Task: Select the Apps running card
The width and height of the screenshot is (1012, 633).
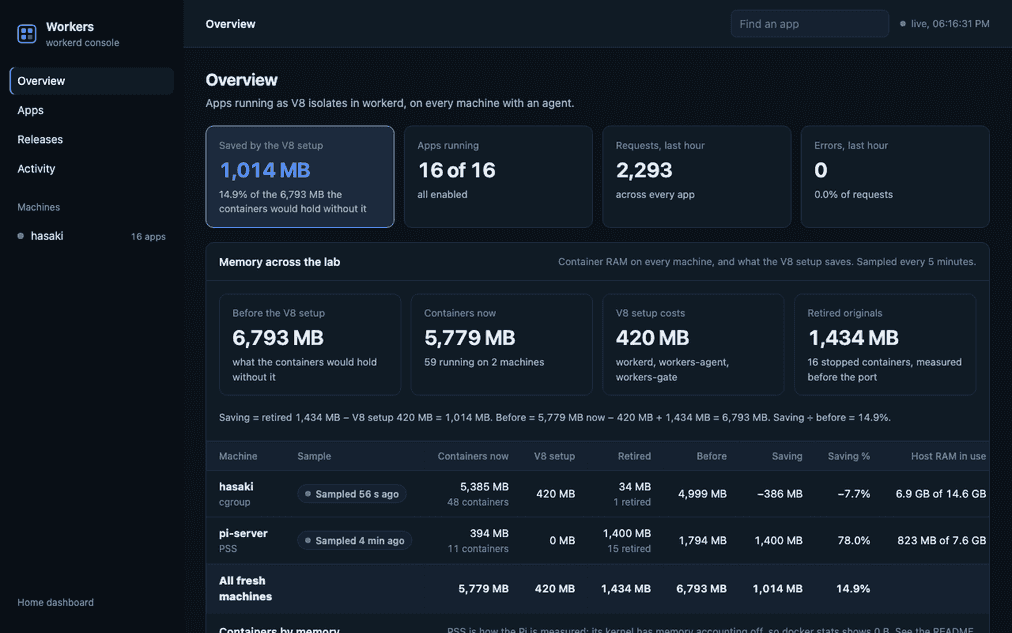Action: tap(498, 177)
